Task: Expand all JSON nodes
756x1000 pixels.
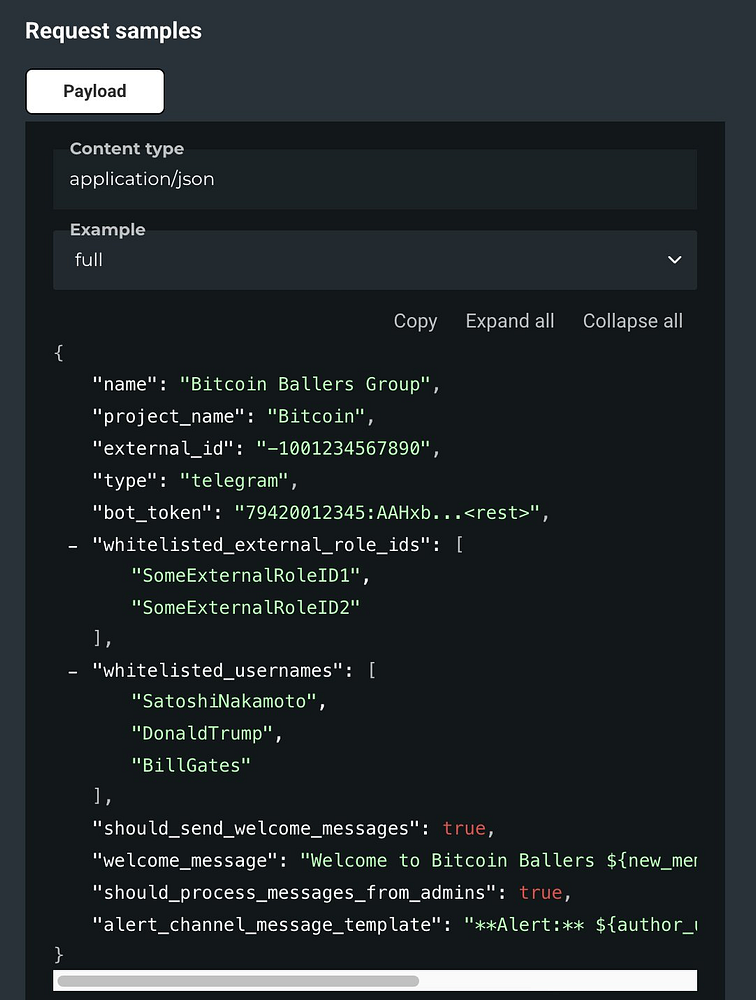Action: pos(510,321)
